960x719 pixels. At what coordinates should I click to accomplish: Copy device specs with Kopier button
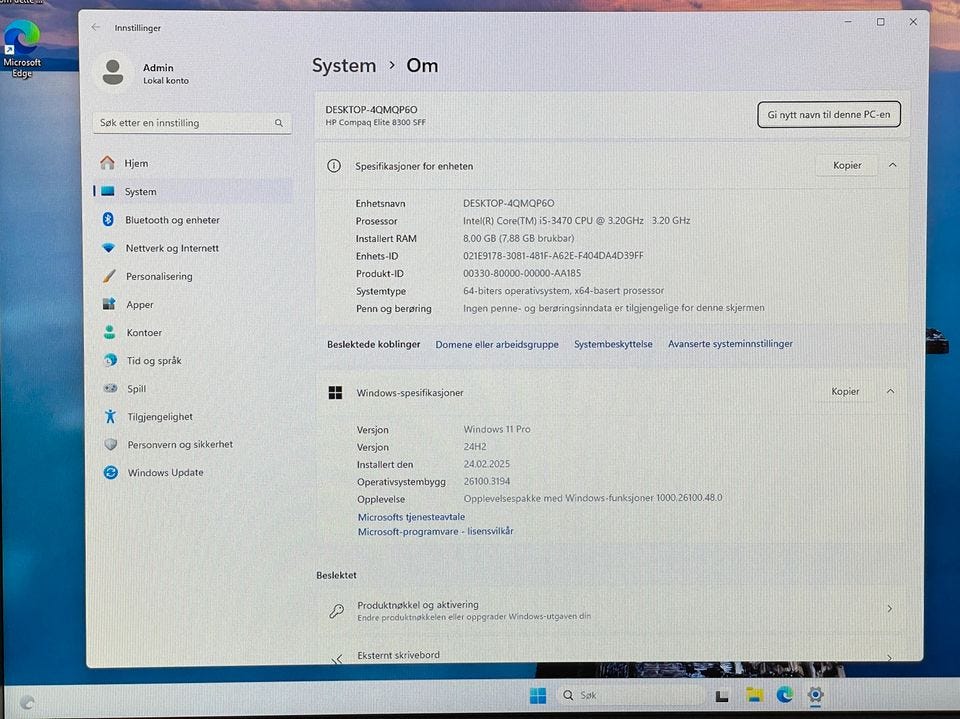pos(847,165)
